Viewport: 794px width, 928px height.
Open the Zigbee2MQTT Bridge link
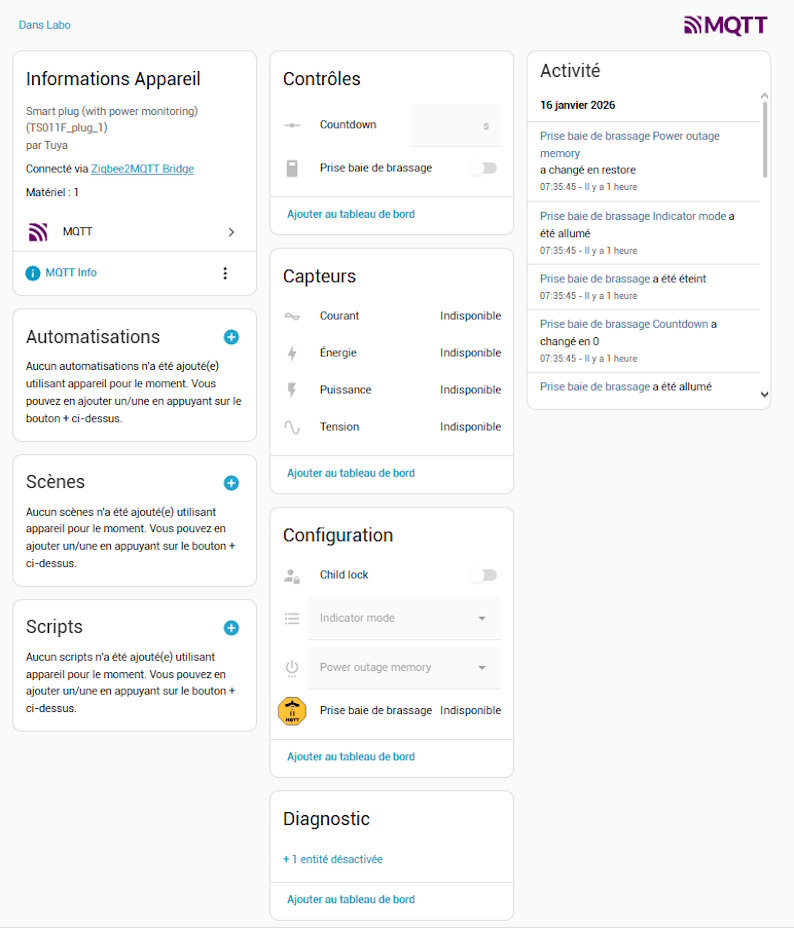pos(142,169)
